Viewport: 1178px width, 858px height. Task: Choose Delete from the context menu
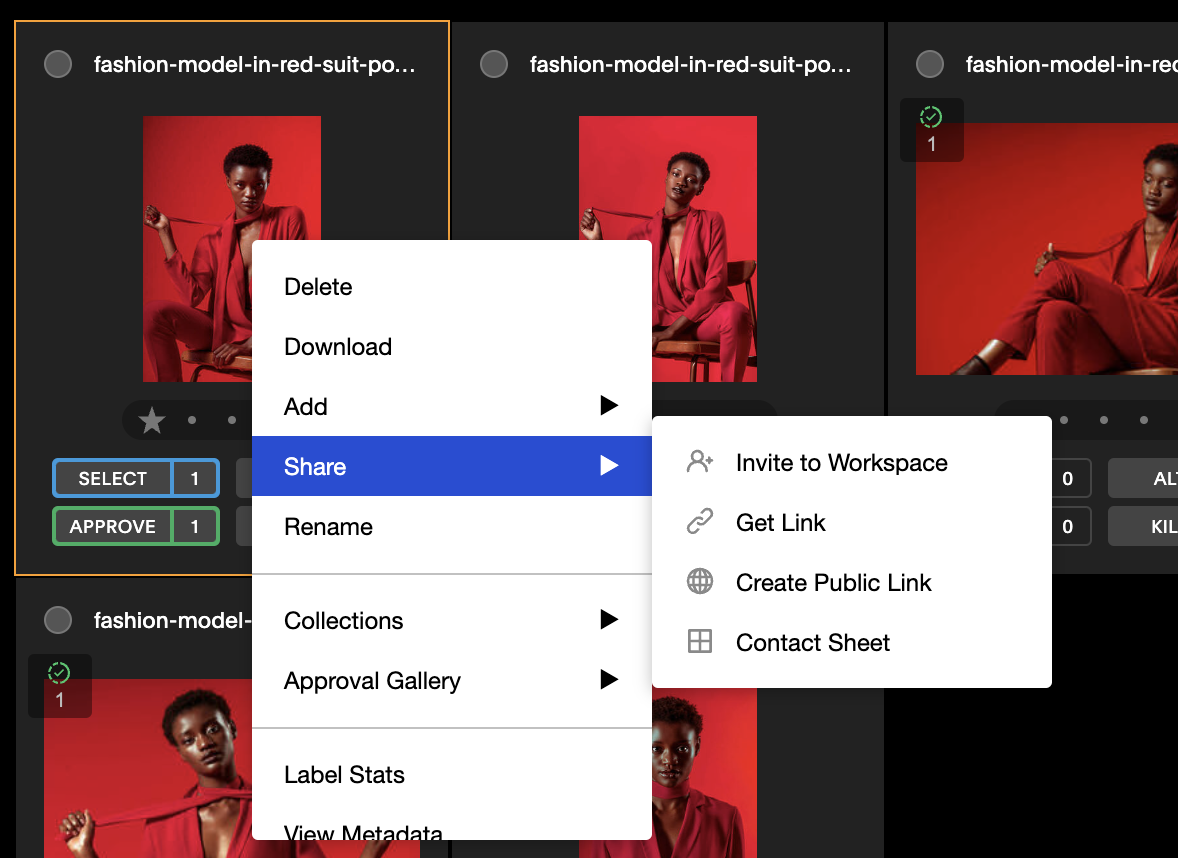[x=452, y=286]
